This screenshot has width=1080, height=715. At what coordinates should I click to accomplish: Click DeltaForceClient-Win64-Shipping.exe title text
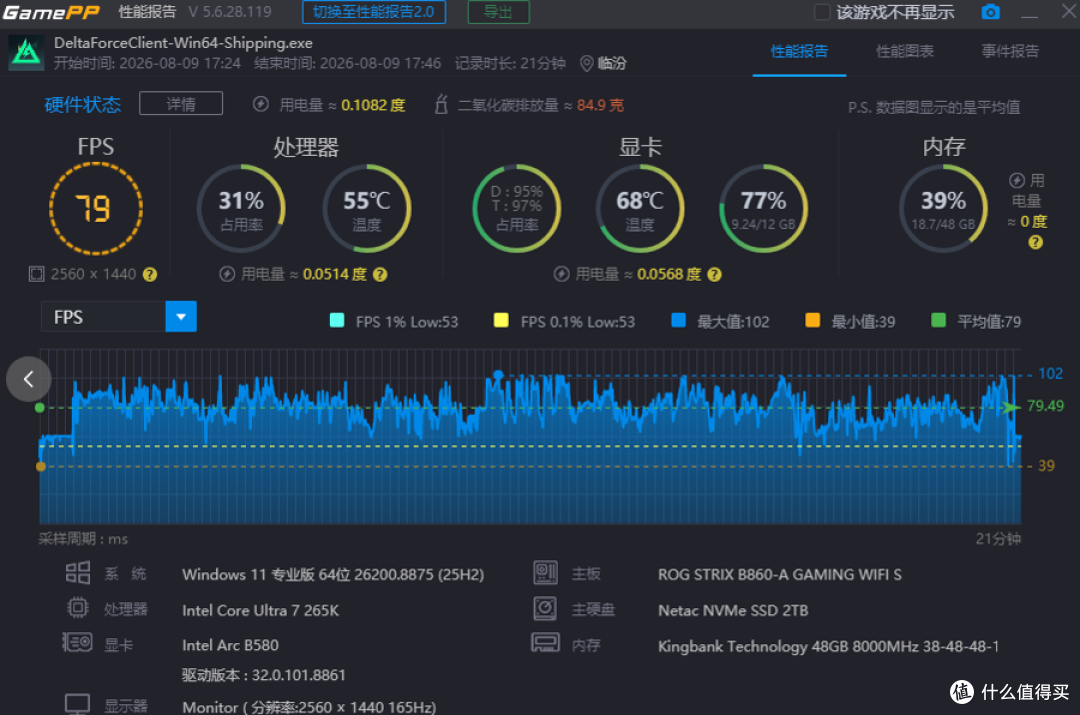183,43
